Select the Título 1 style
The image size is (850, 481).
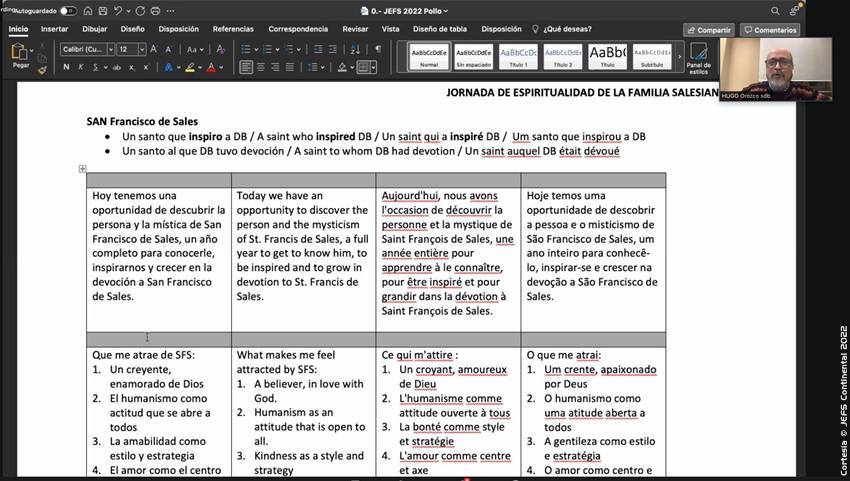[x=518, y=57]
